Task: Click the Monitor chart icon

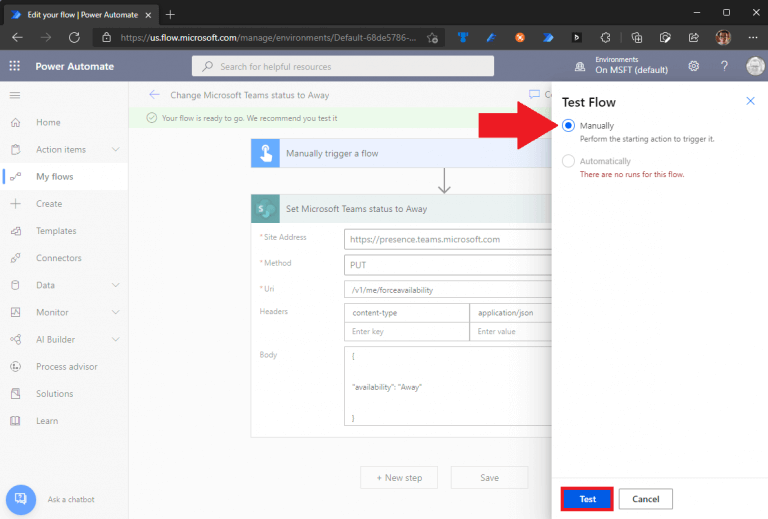Action: click(x=16, y=312)
